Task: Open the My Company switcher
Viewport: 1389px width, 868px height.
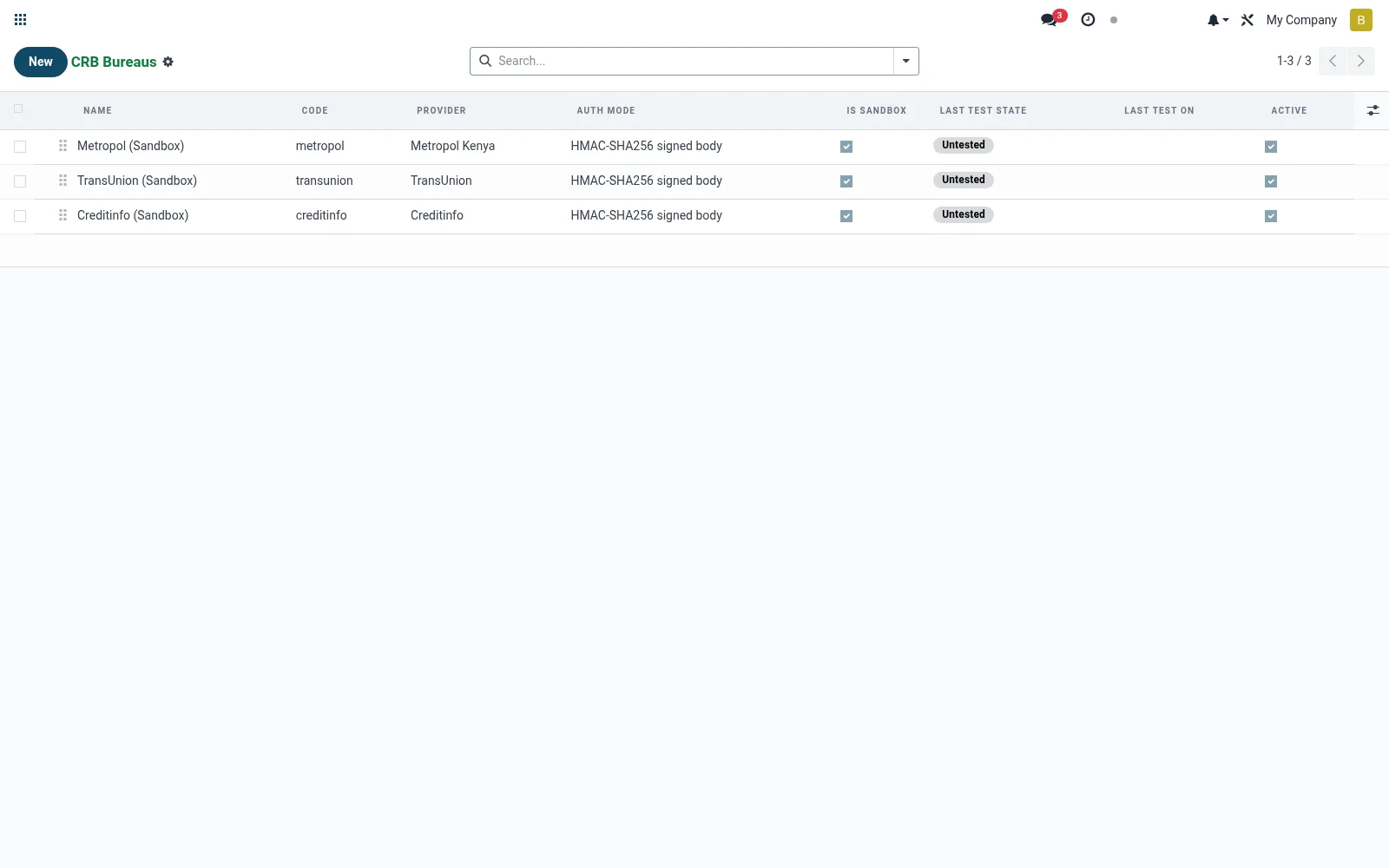Action: click(1301, 20)
